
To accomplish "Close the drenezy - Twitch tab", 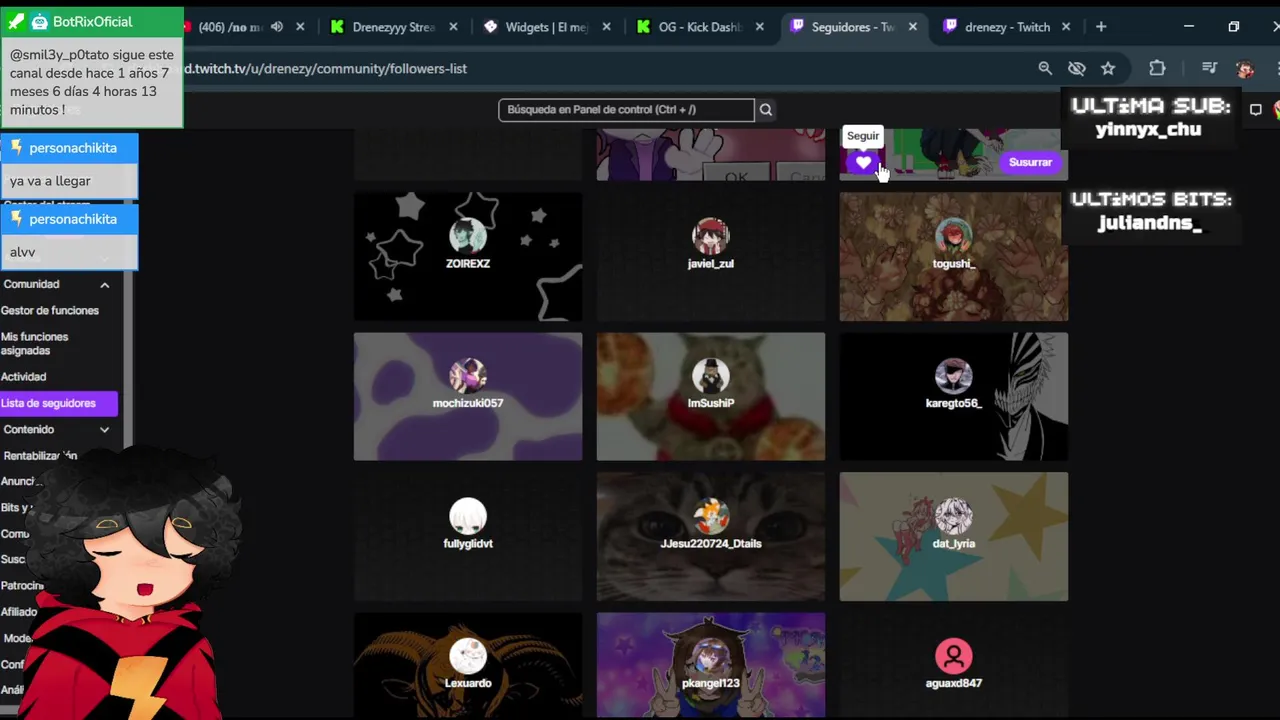I will (x=1065, y=27).
